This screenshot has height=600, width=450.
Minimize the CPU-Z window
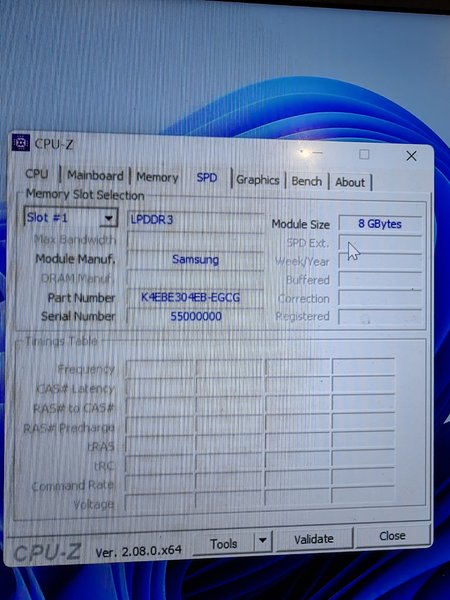coord(317,152)
